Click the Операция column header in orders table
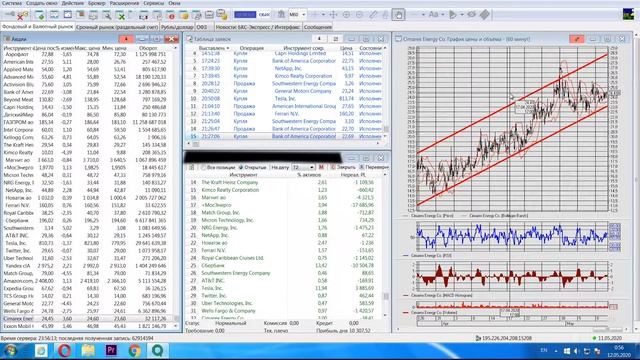 (x=251, y=48)
